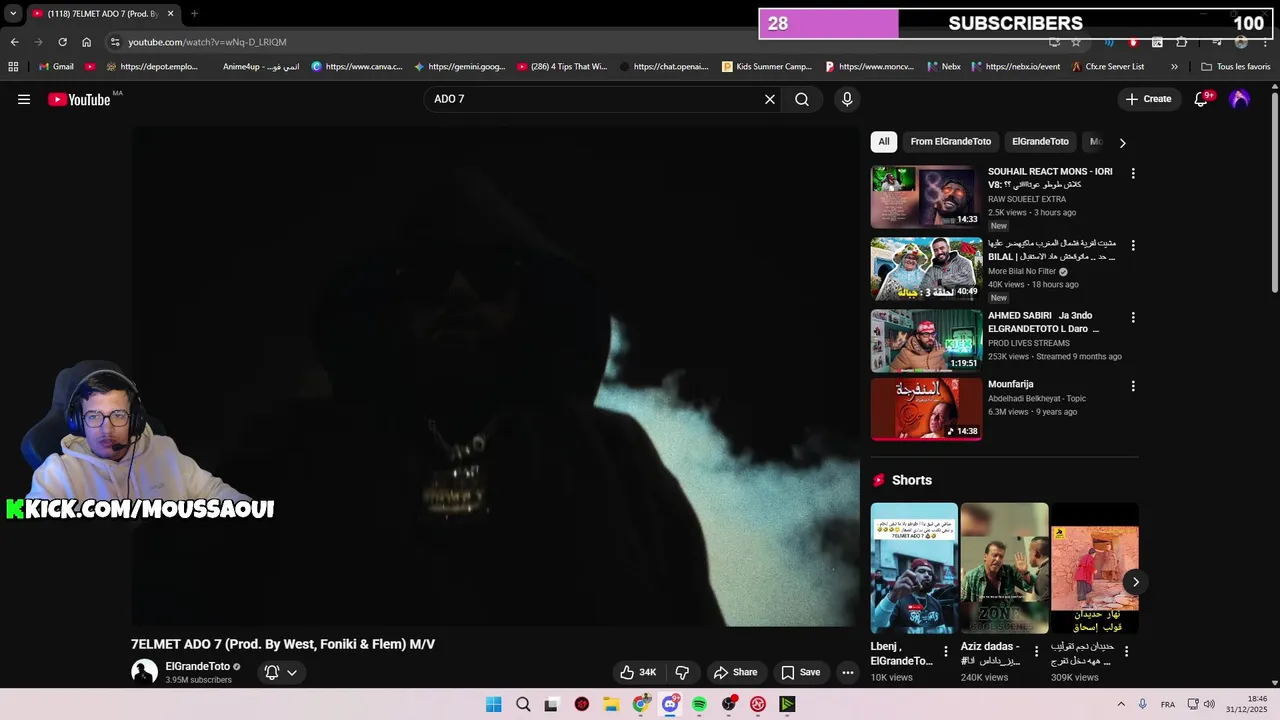Open a new browser tab
1280x720 pixels.
(194, 13)
